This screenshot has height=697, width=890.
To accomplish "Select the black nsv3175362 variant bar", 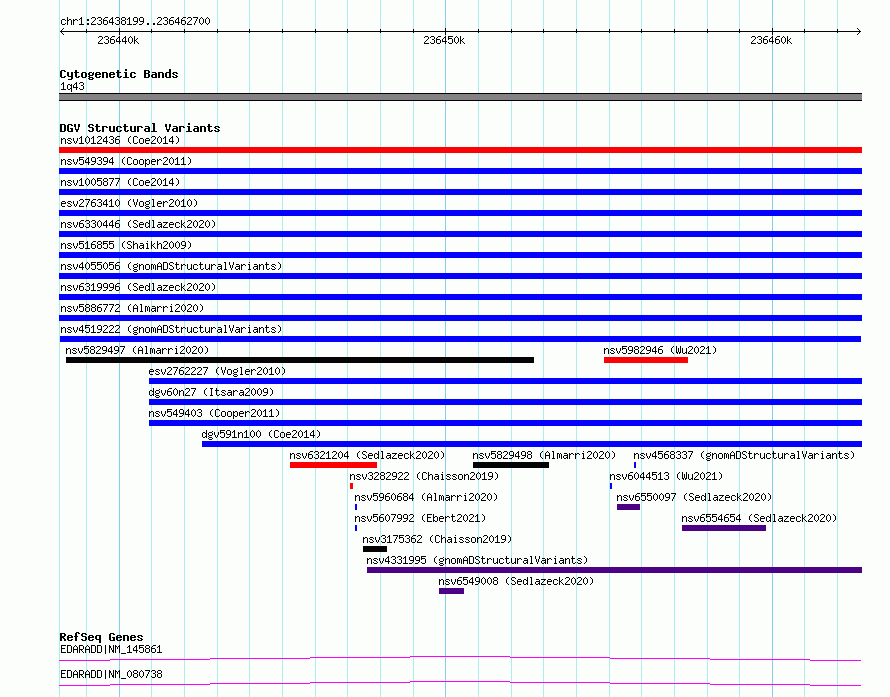I will [375, 549].
